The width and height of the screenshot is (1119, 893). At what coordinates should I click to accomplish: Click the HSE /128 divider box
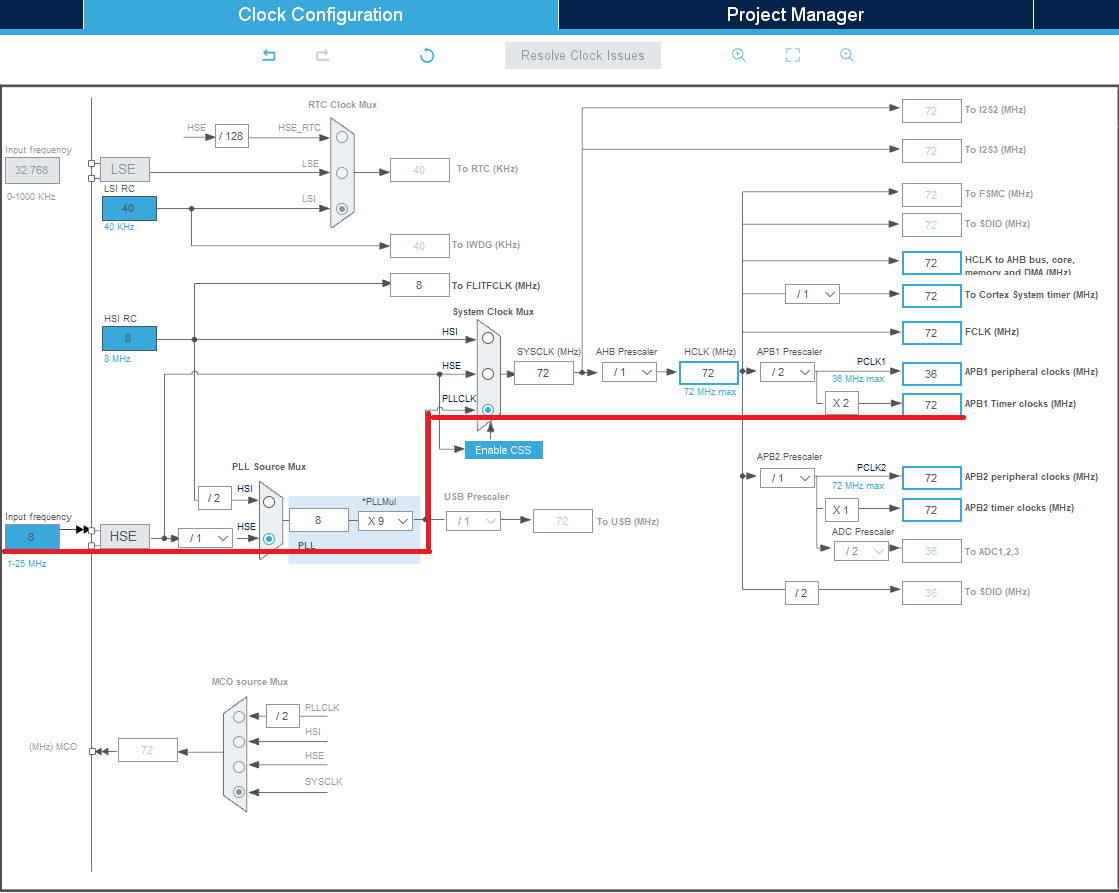click(x=232, y=136)
